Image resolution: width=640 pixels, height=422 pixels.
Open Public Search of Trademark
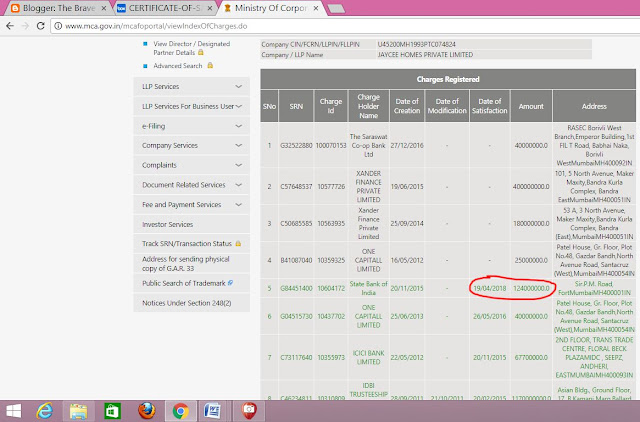pos(183,283)
